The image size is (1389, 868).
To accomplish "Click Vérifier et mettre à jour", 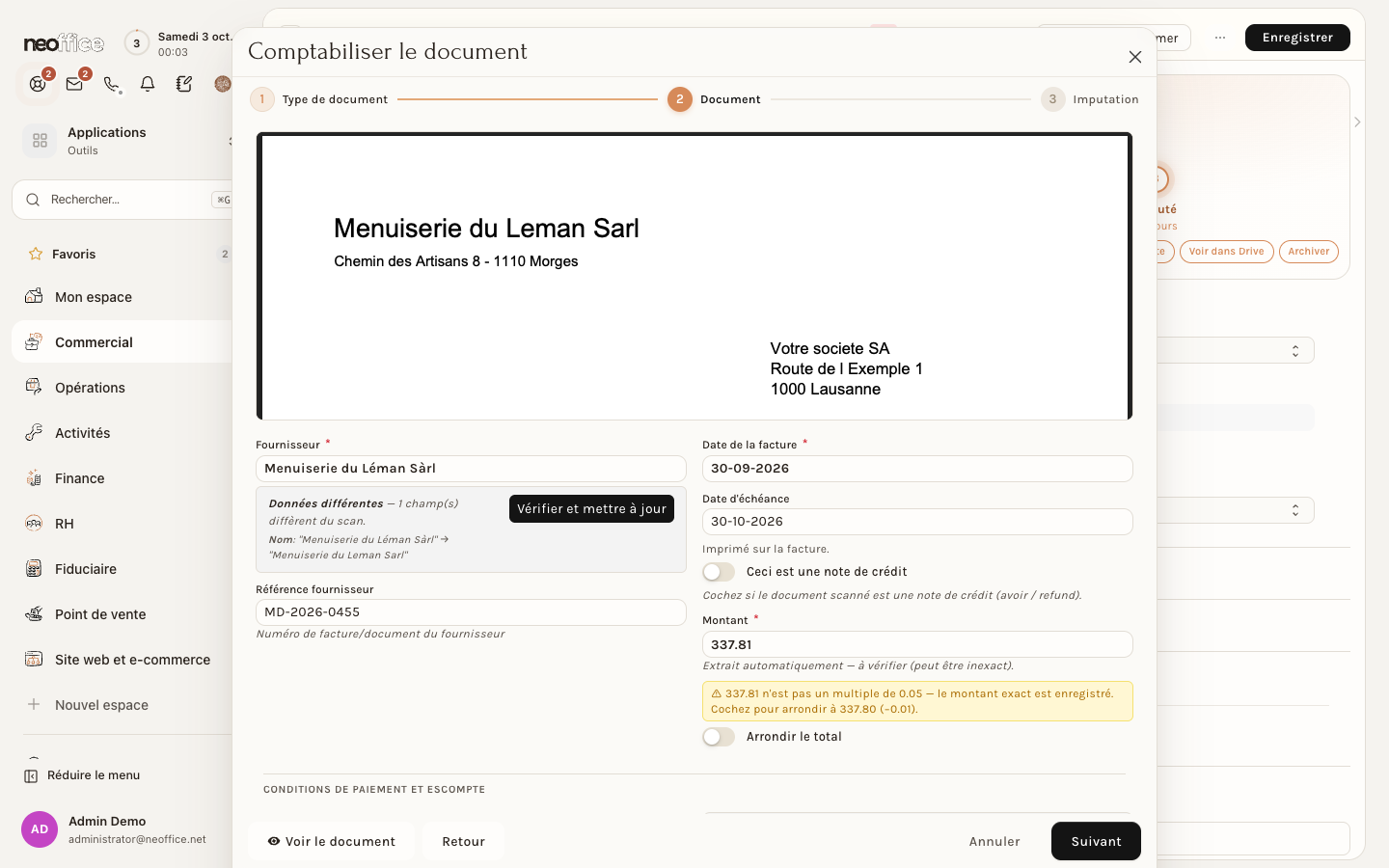I will (x=591, y=509).
